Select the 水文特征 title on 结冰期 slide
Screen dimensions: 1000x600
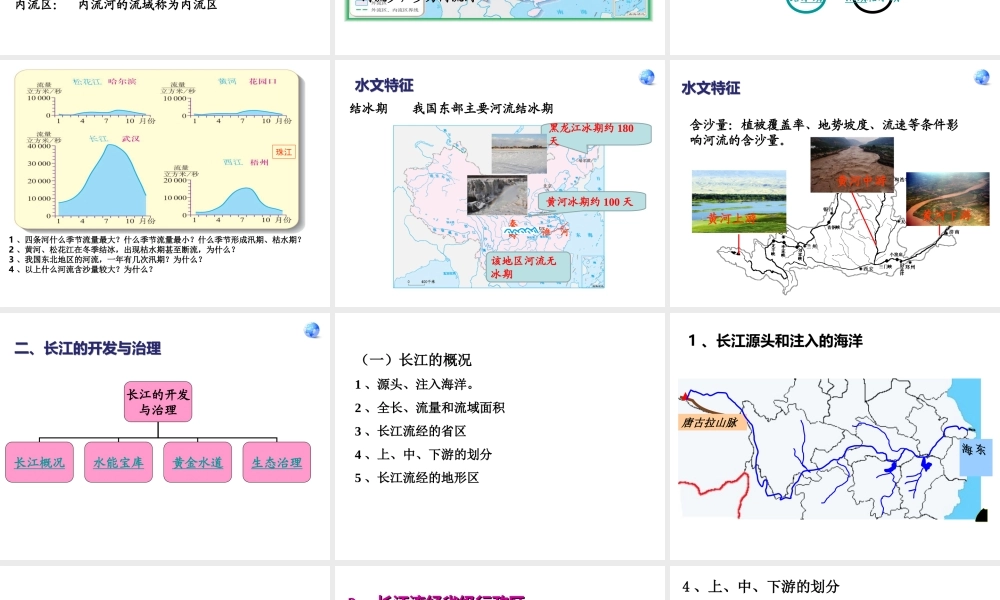pos(384,85)
